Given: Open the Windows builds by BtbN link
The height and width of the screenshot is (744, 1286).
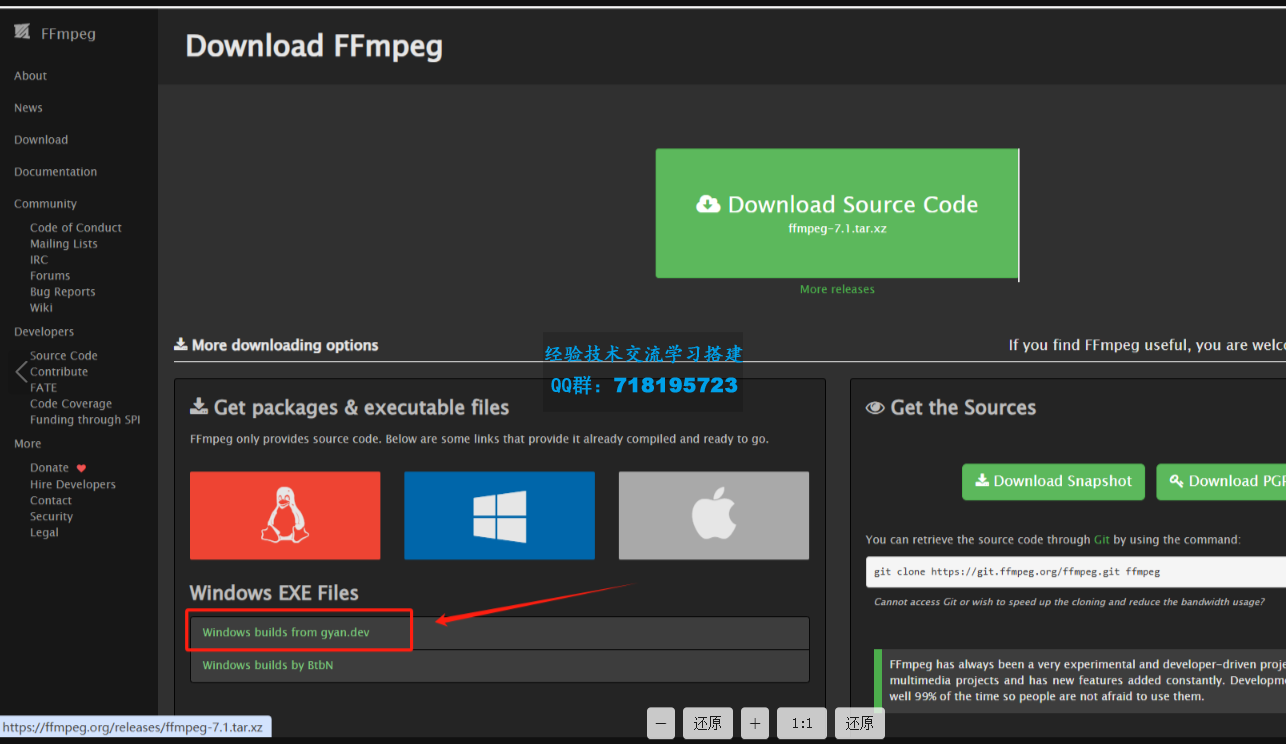Looking at the screenshot, I should (x=266, y=664).
